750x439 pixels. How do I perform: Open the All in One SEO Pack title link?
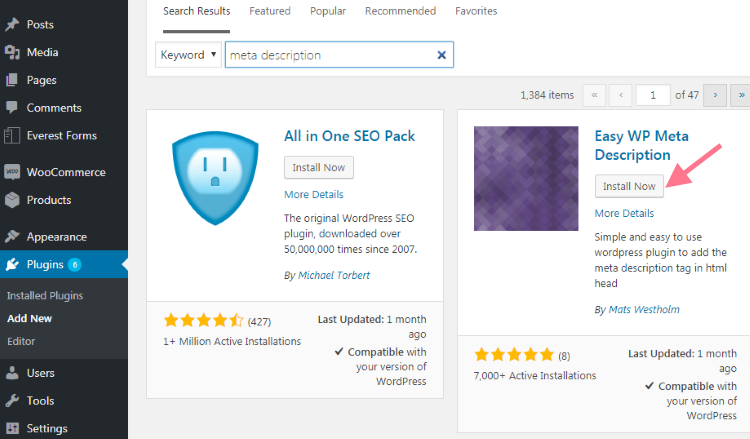pyautogui.click(x=350, y=136)
